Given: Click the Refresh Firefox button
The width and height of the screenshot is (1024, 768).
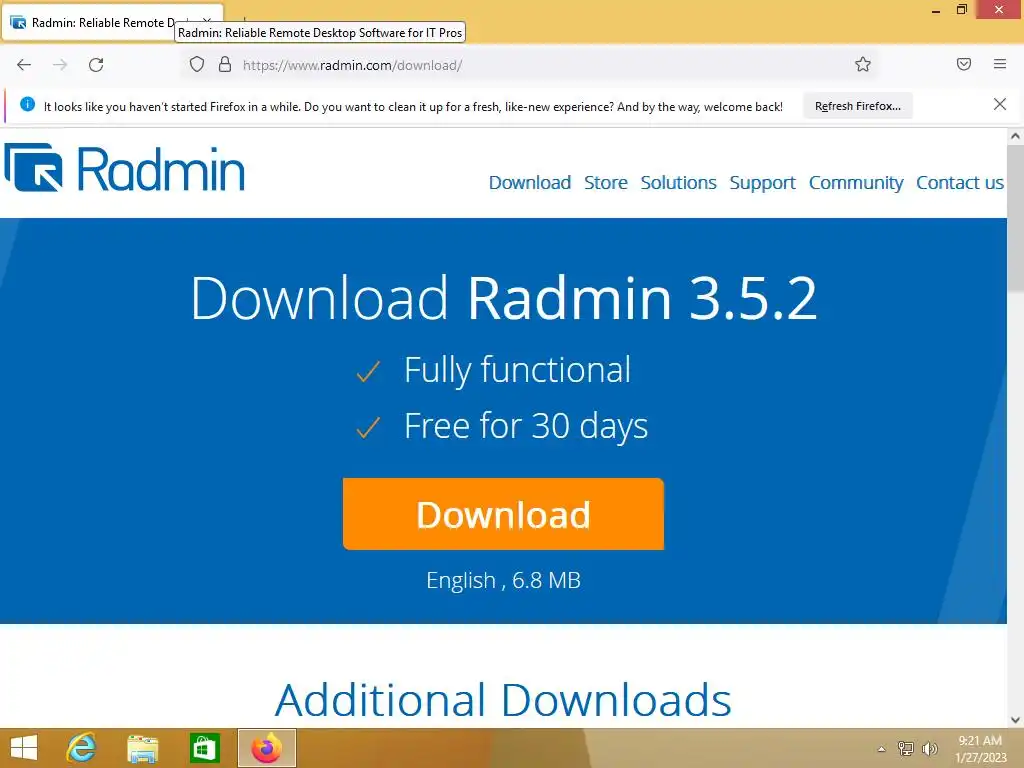Looking at the screenshot, I should pos(857,106).
